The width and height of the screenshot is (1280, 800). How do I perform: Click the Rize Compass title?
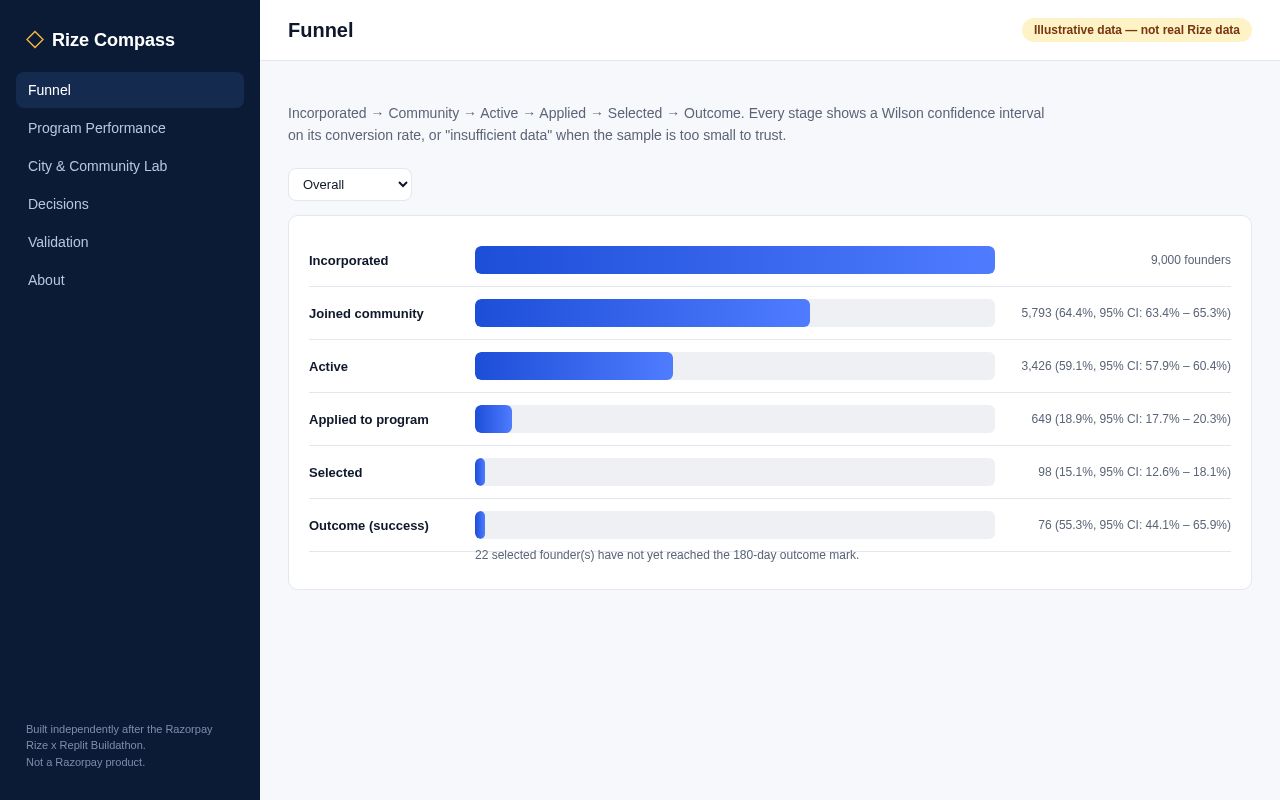[x=113, y=40]
